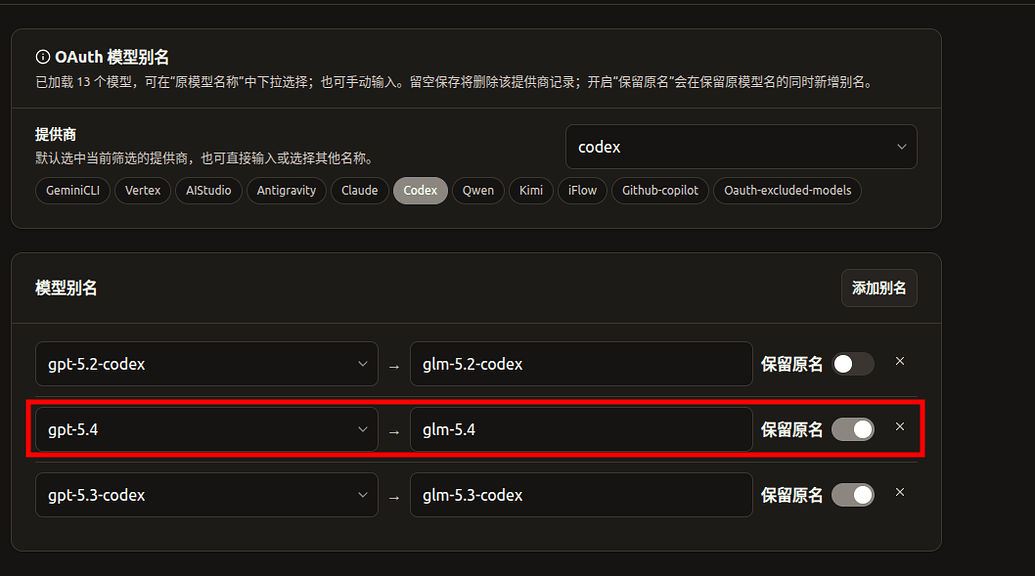Click the info icon beside OAuth 模型别名
This screenshot has height=576, width=1035.
pos(43,57)
